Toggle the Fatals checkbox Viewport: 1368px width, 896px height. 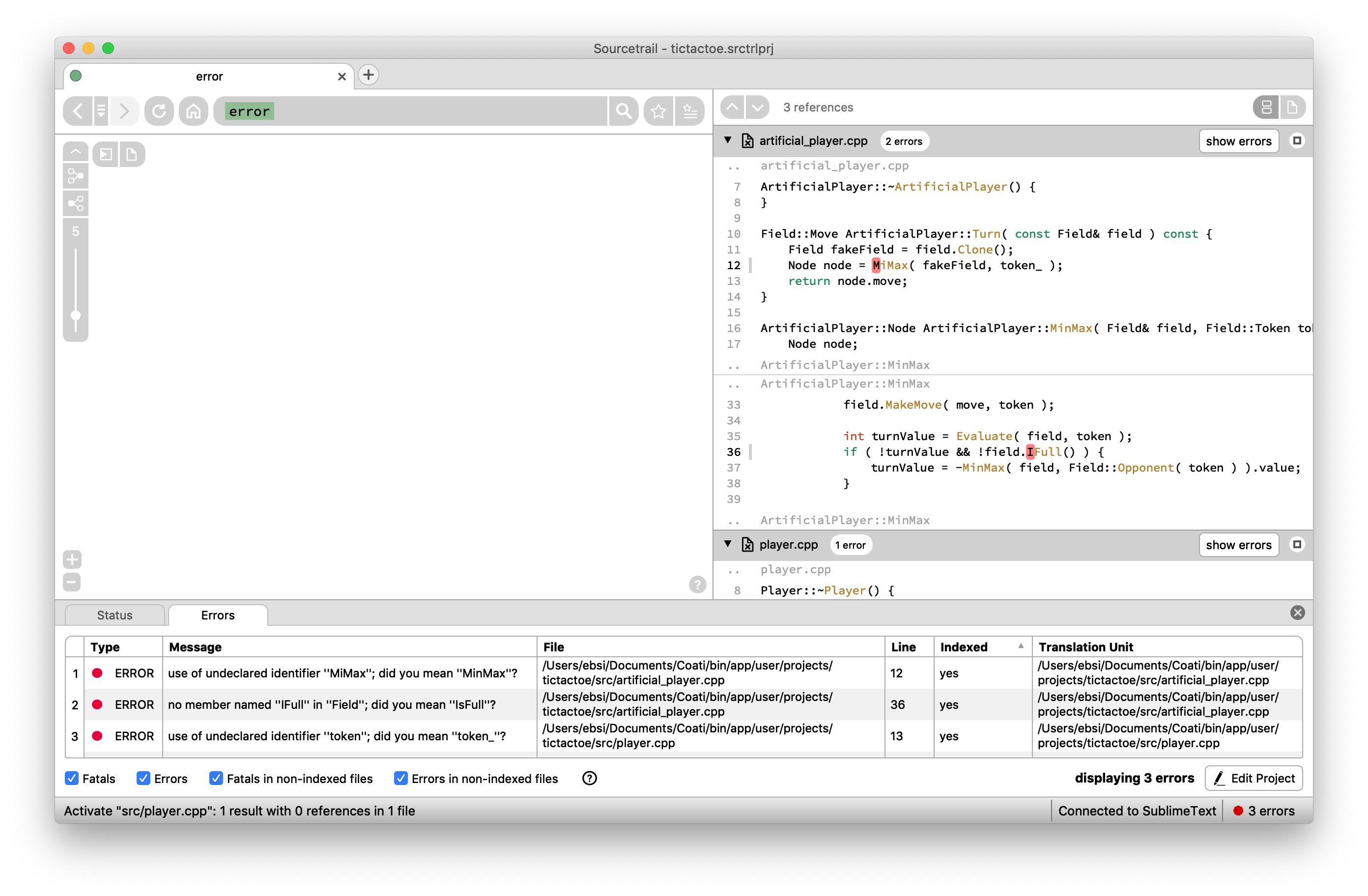[71, 778]
